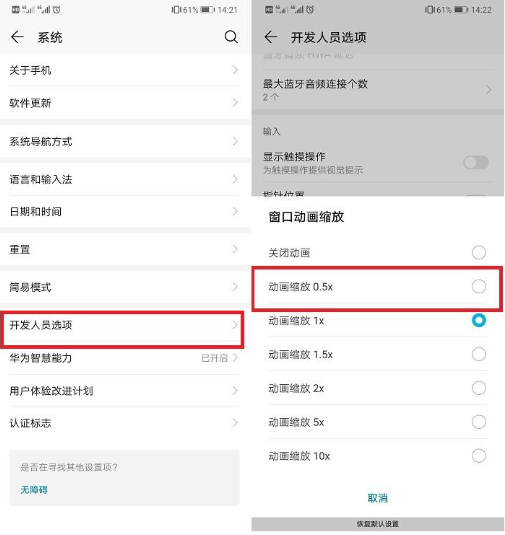
Task: Open 开发人员选项 menu entry
Action: pos(122,326)
